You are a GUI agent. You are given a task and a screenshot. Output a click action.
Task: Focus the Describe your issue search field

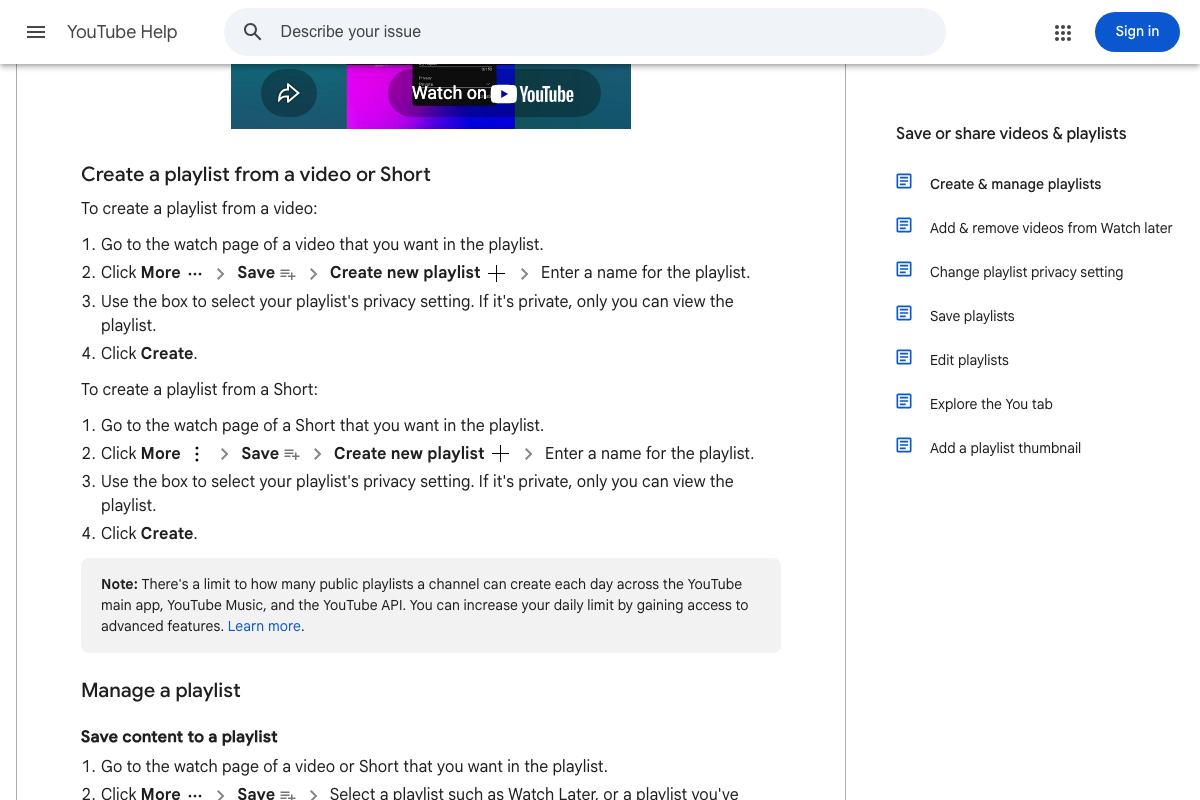585,32
